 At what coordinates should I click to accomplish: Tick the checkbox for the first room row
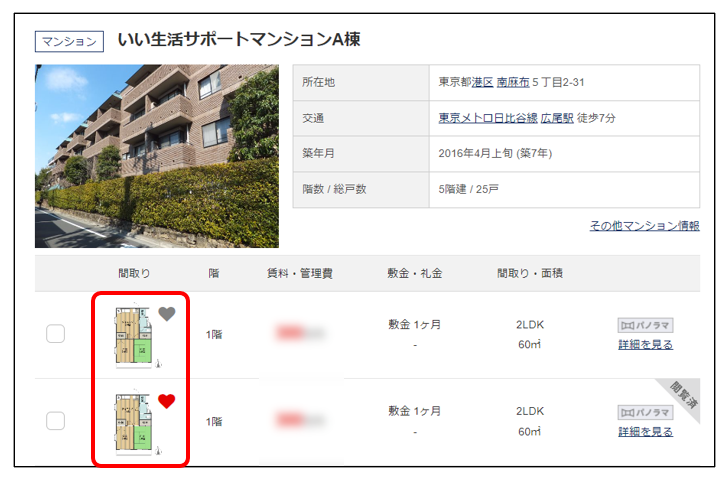(56, 334)
